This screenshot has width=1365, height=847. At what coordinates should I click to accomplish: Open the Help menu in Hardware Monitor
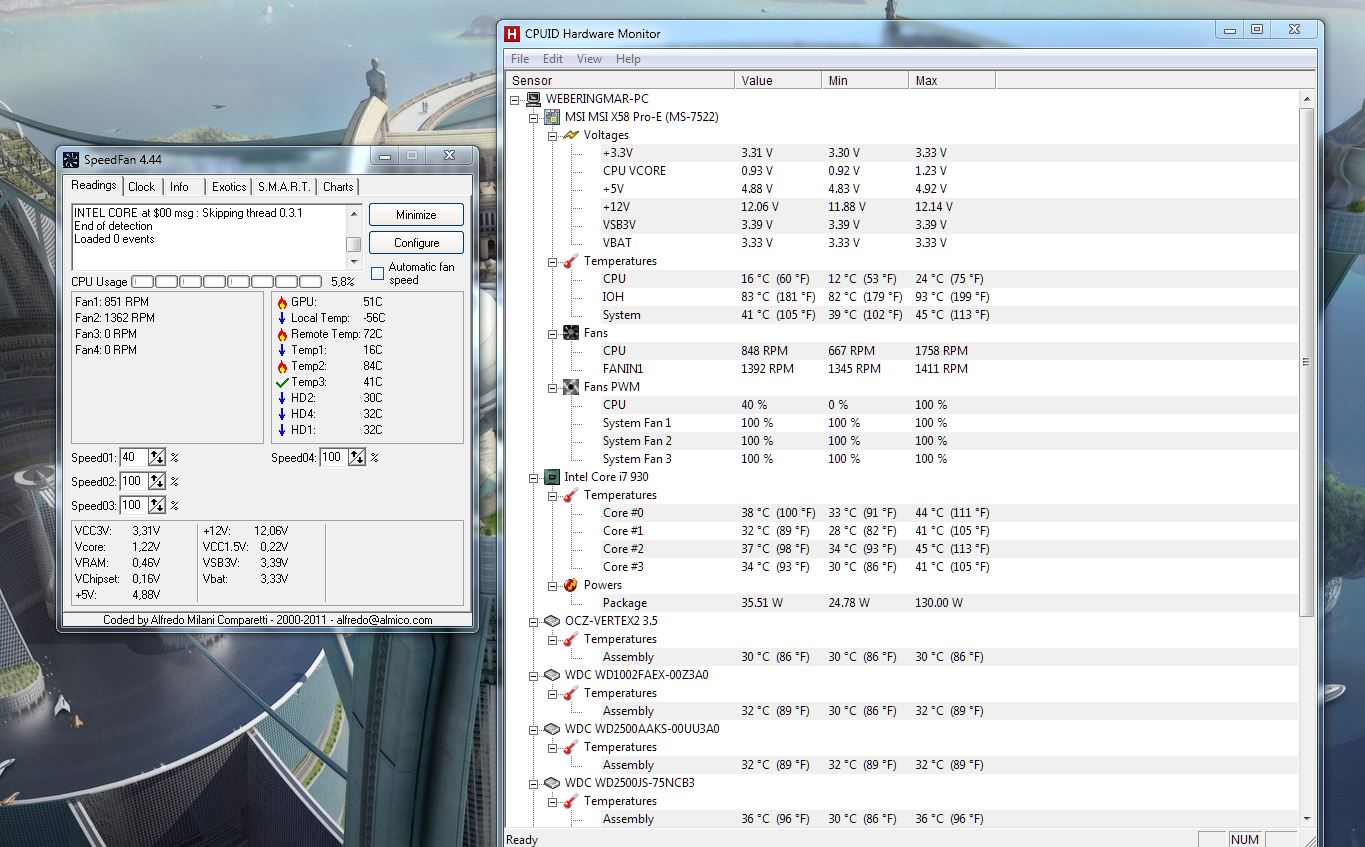coord(628,59)
